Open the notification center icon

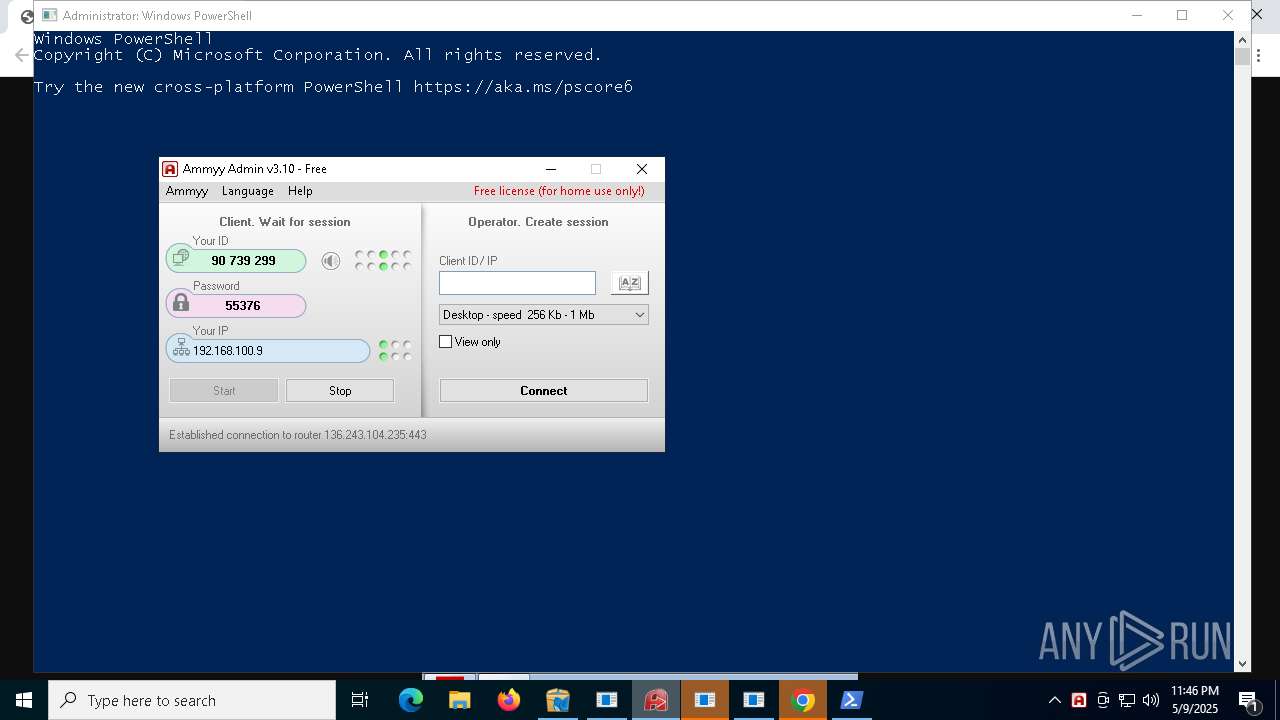pyautogui.click(x=1248, y=700)
